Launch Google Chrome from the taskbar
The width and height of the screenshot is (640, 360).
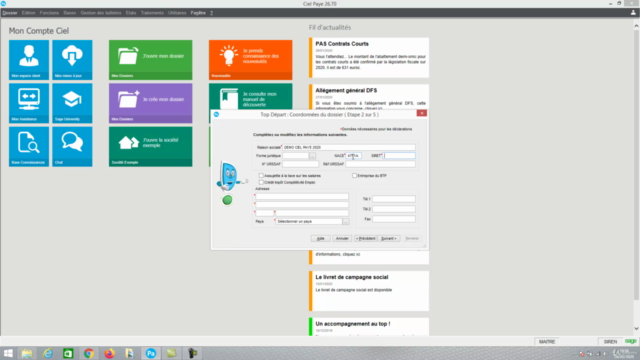coord(89,353)
